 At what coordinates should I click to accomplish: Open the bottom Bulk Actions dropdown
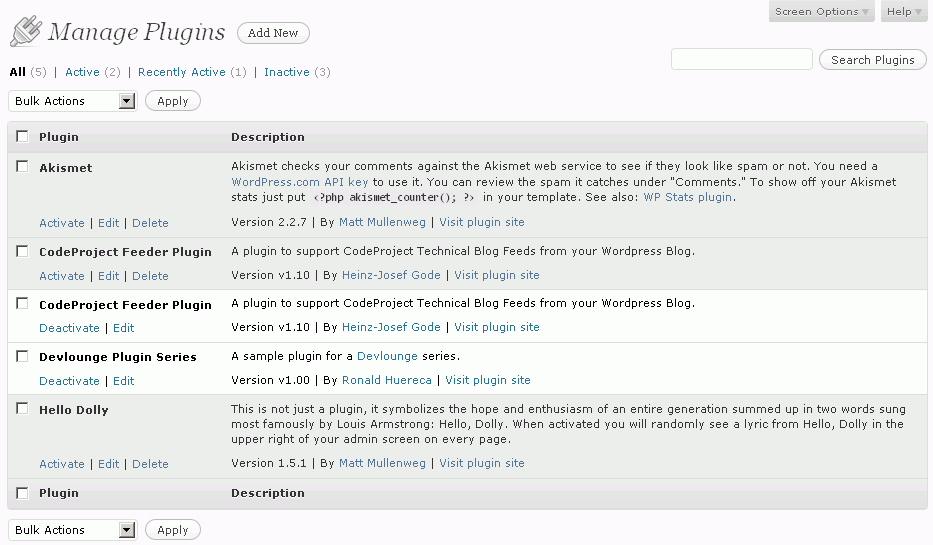(x=73, y=530)
